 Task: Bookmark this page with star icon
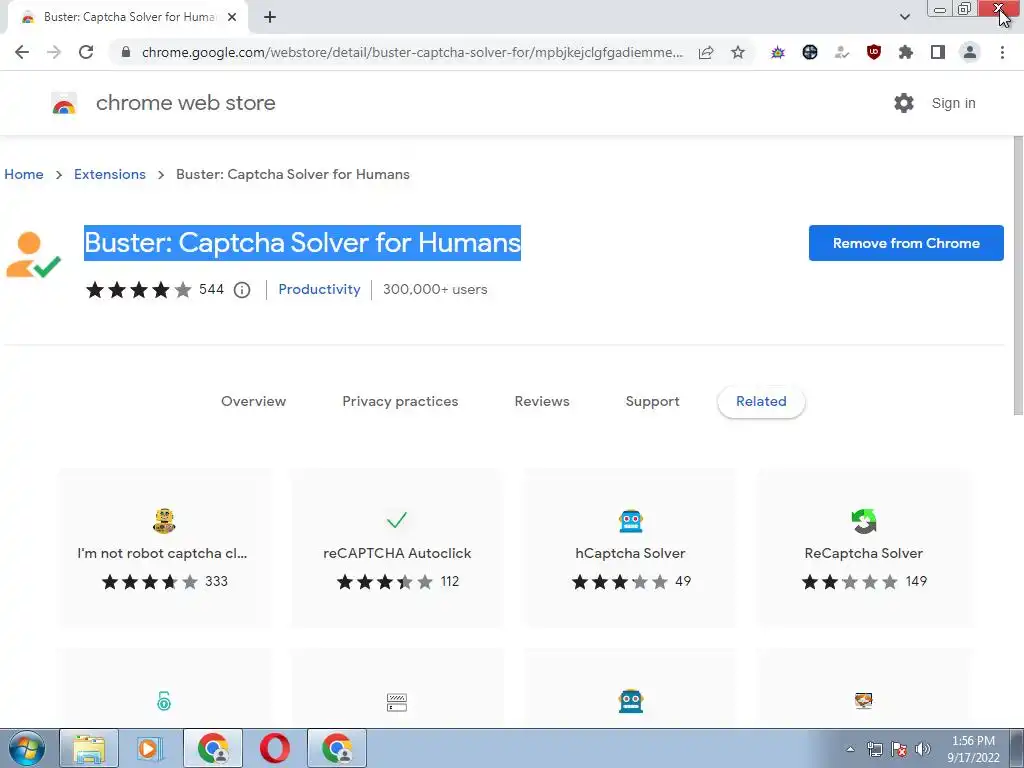pos(738,52)
